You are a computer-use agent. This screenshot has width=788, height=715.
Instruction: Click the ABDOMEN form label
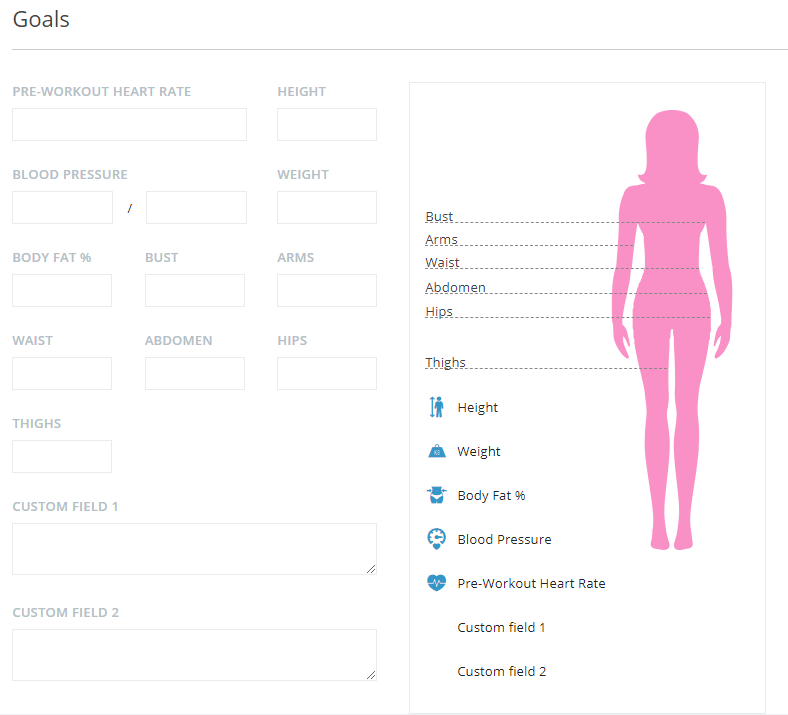(178, 340)
